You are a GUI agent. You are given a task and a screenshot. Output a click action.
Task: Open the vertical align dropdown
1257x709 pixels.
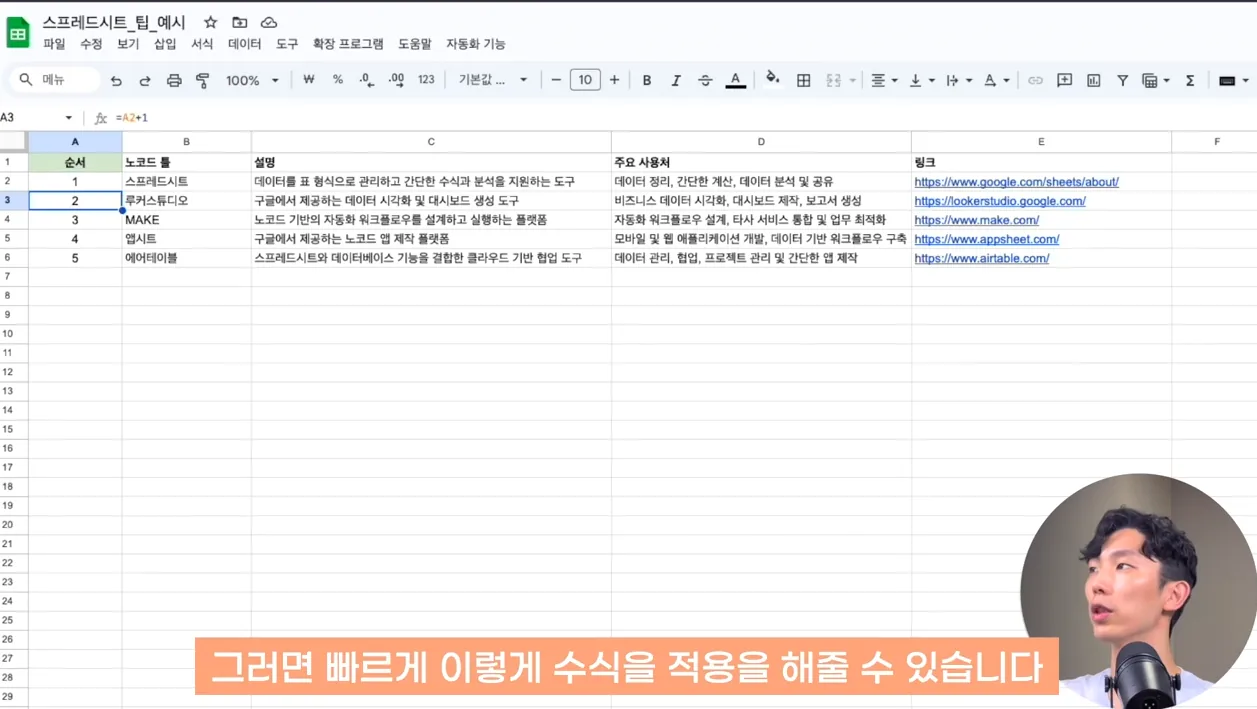click(921, 80)
